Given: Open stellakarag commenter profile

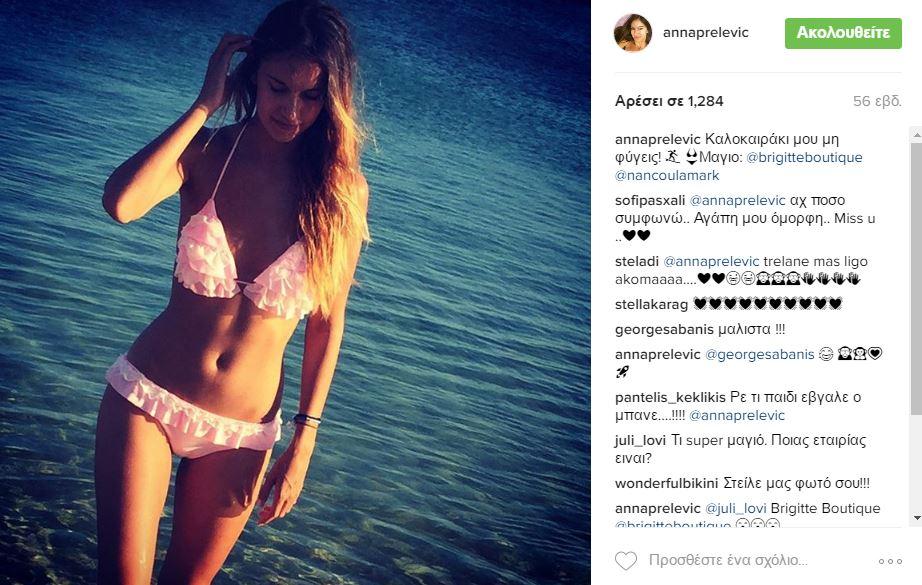Looking at the screenshot, I should click(x=651, y=305).
